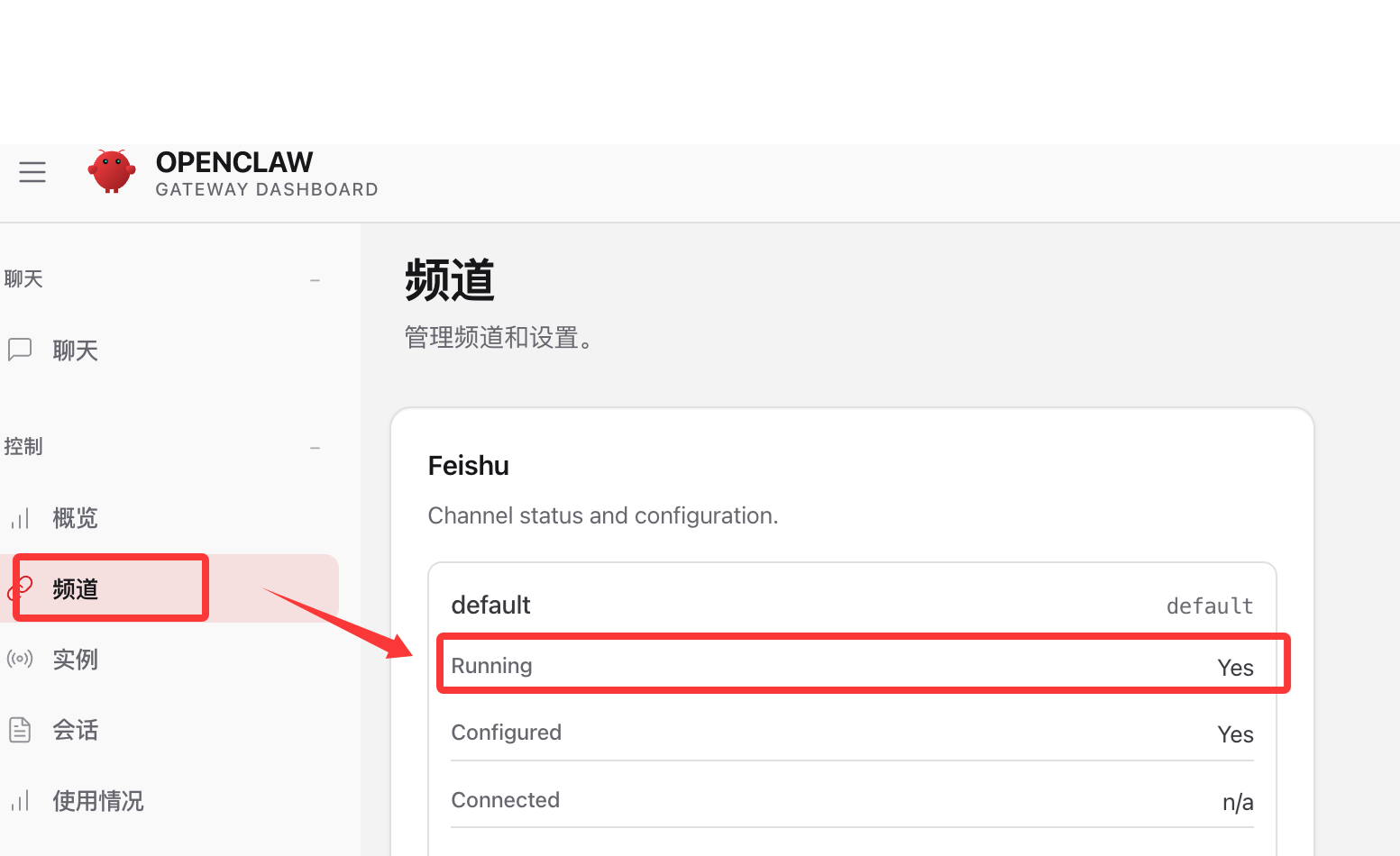Open the 聊天 page from sidebar

pyautogui.click(x=76, y=351)
